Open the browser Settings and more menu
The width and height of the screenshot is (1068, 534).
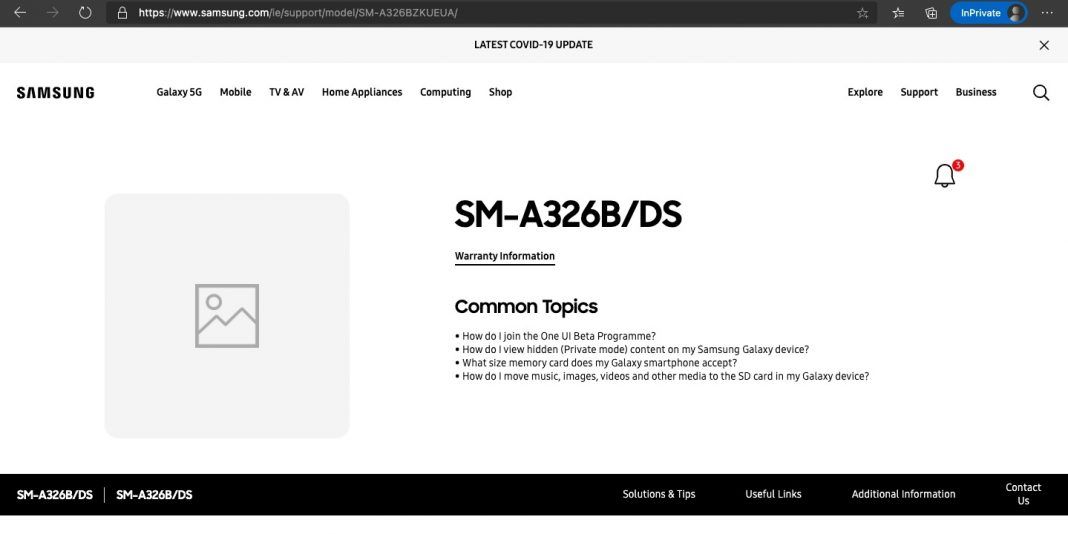[x=1047, y=13]
